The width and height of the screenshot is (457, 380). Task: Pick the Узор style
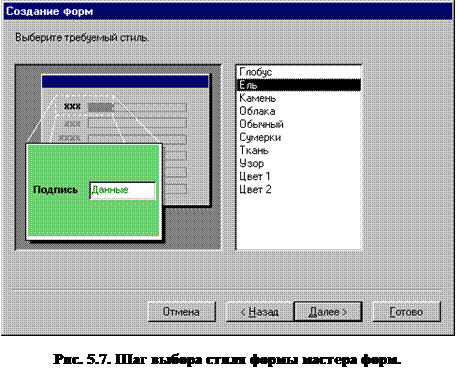[x=298, y=163]
